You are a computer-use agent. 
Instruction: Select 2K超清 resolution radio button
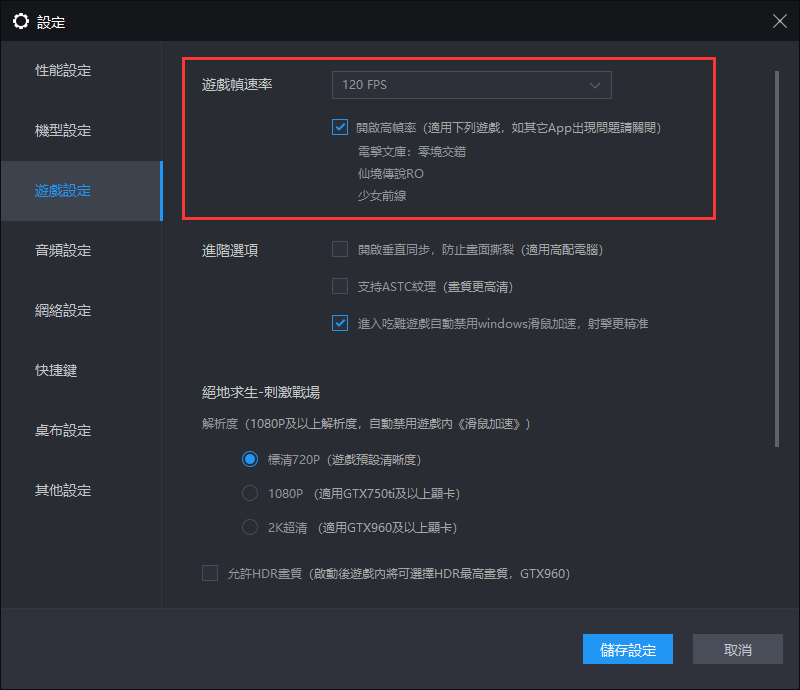pos(250,527)
